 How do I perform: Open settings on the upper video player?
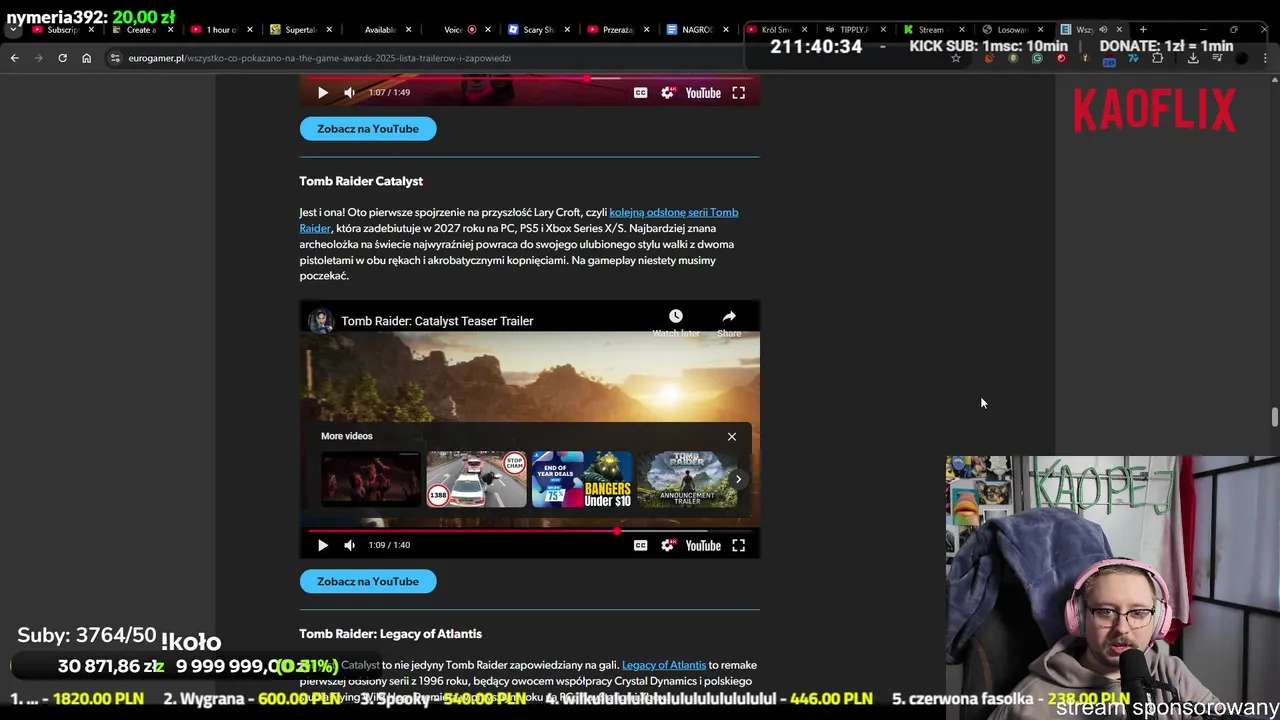(x=667, y=92)
